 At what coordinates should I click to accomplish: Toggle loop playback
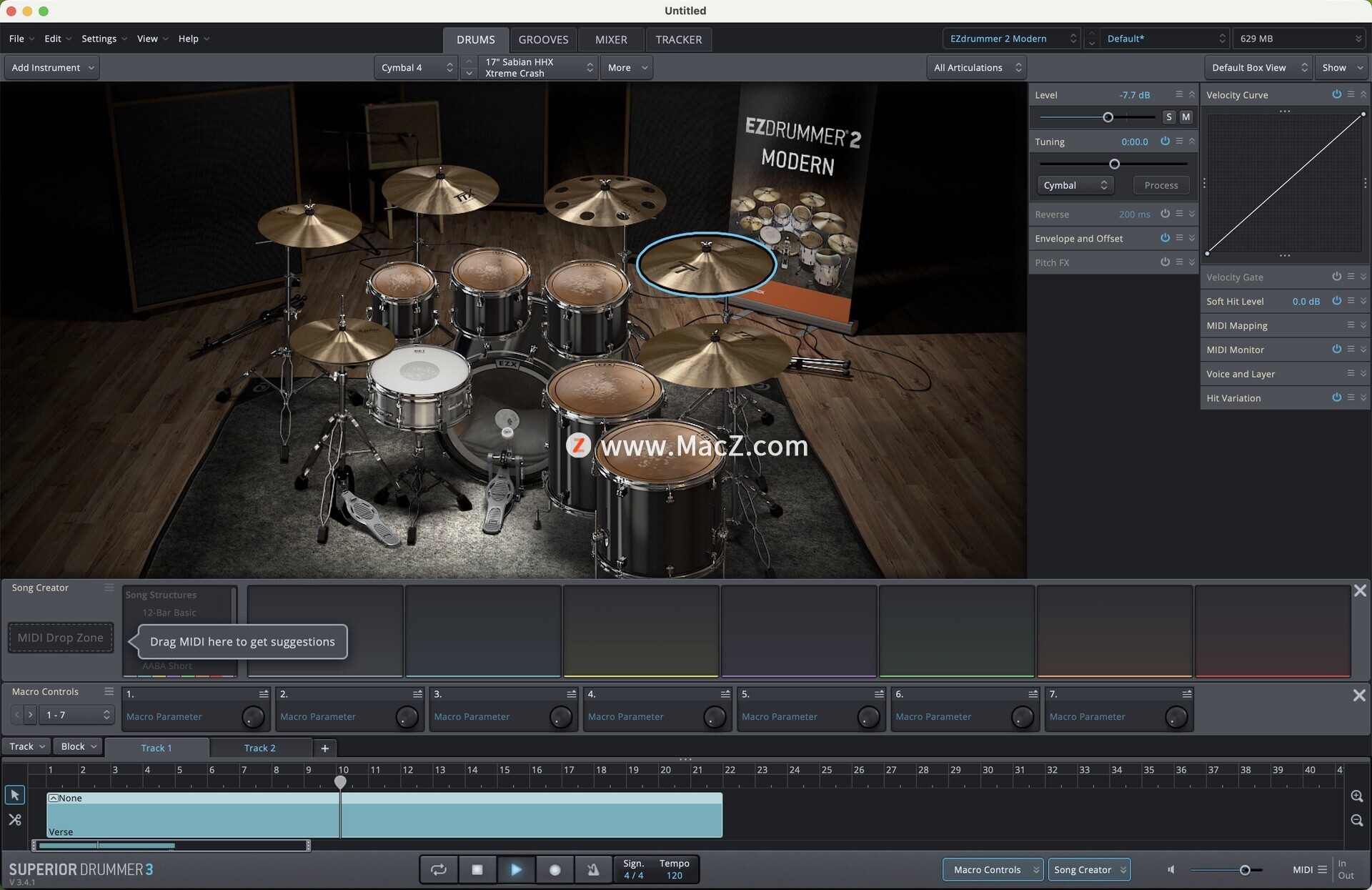(438, 869)
